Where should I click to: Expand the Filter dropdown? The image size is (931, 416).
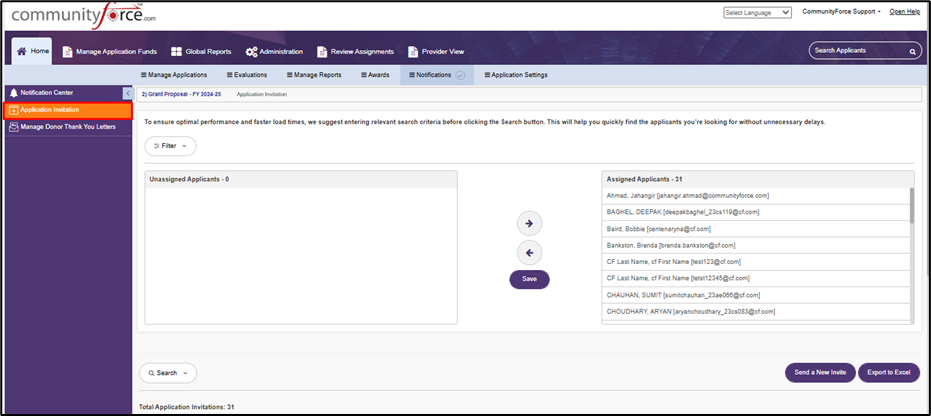[x=170, y=146]
